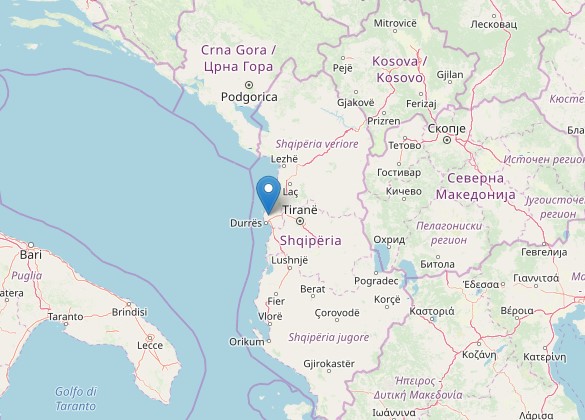This screenshot has width=585, height=420.
Task: Click the Καστοριά city label
Action: click(432, 311)
